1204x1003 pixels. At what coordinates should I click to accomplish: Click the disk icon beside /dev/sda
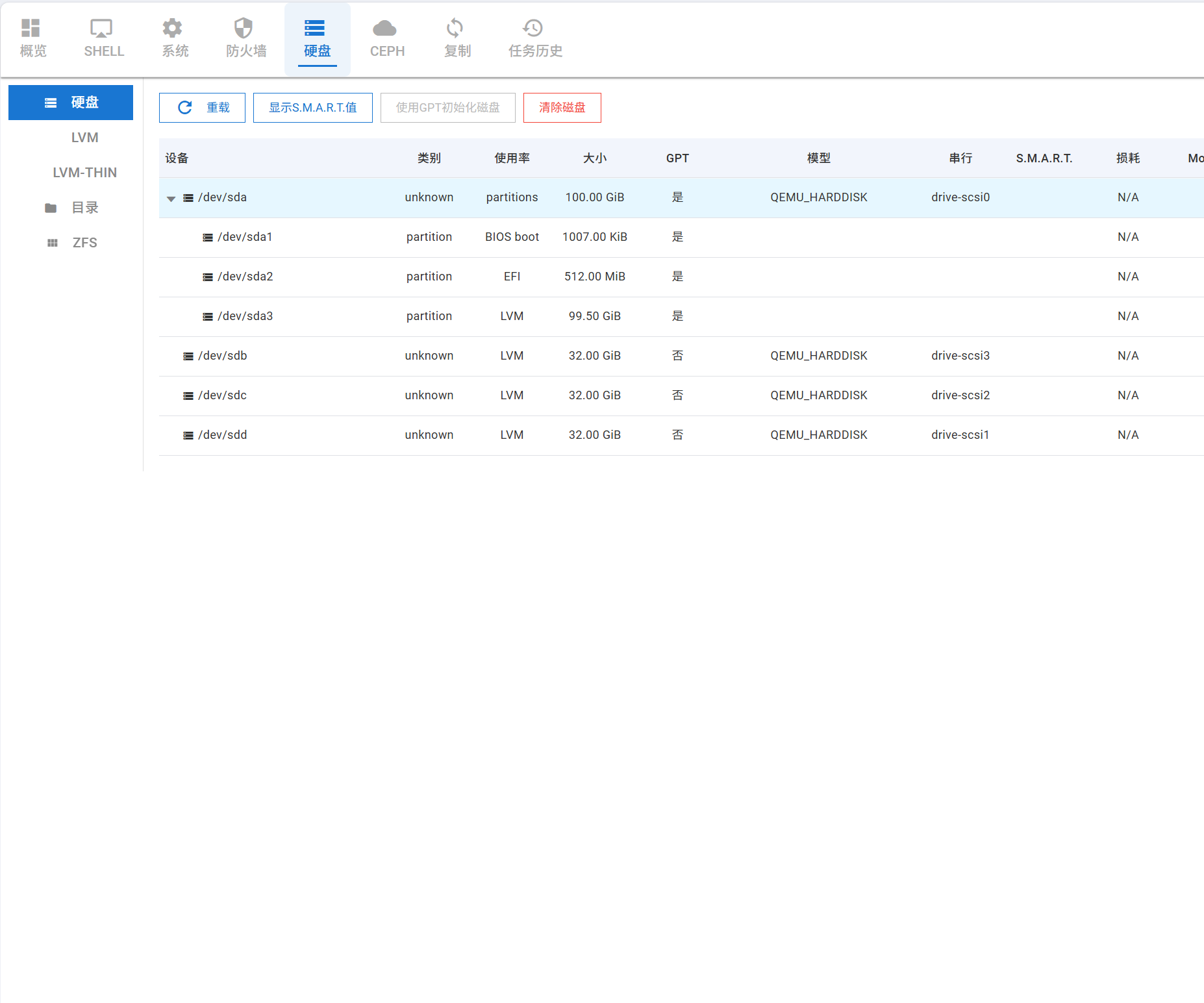(x=188, y=198)
